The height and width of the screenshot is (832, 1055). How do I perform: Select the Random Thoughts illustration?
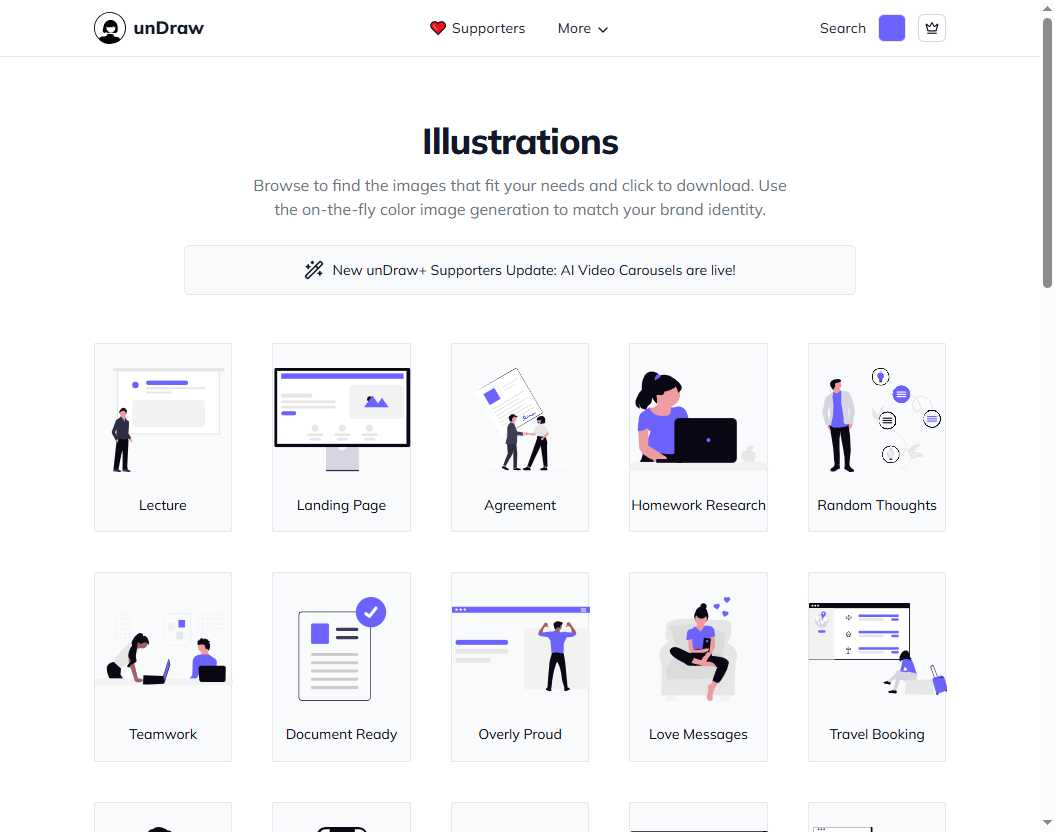point(877,437)
